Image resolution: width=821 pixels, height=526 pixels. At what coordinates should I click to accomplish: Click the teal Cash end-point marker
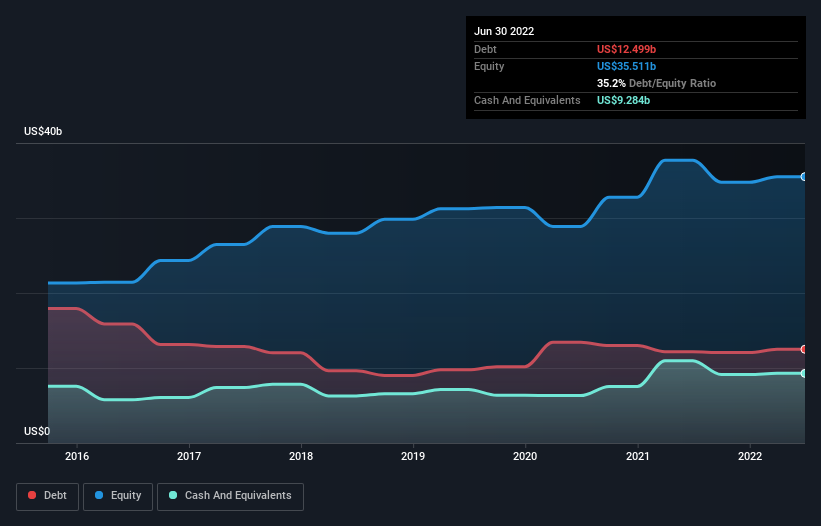(x=804, y=373)
